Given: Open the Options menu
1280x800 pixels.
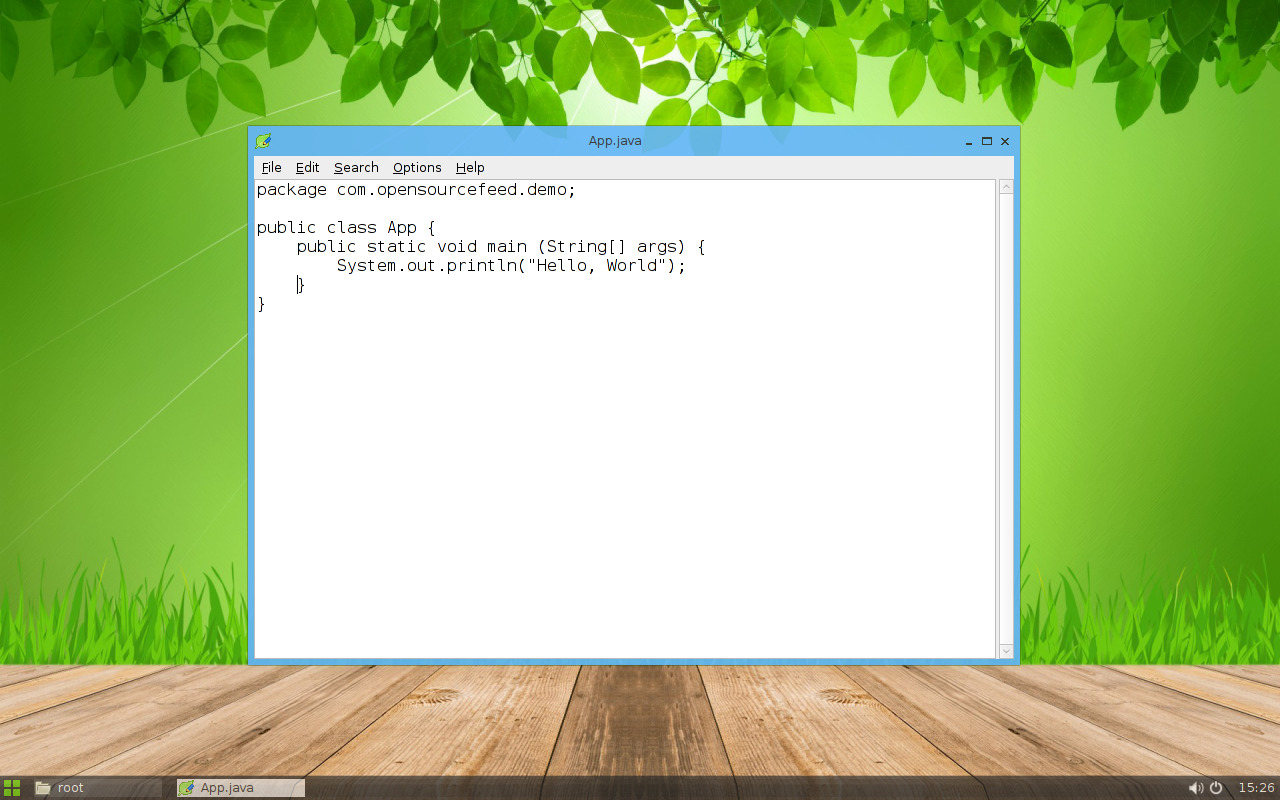Looking at the screenshot, I should 417,167.
